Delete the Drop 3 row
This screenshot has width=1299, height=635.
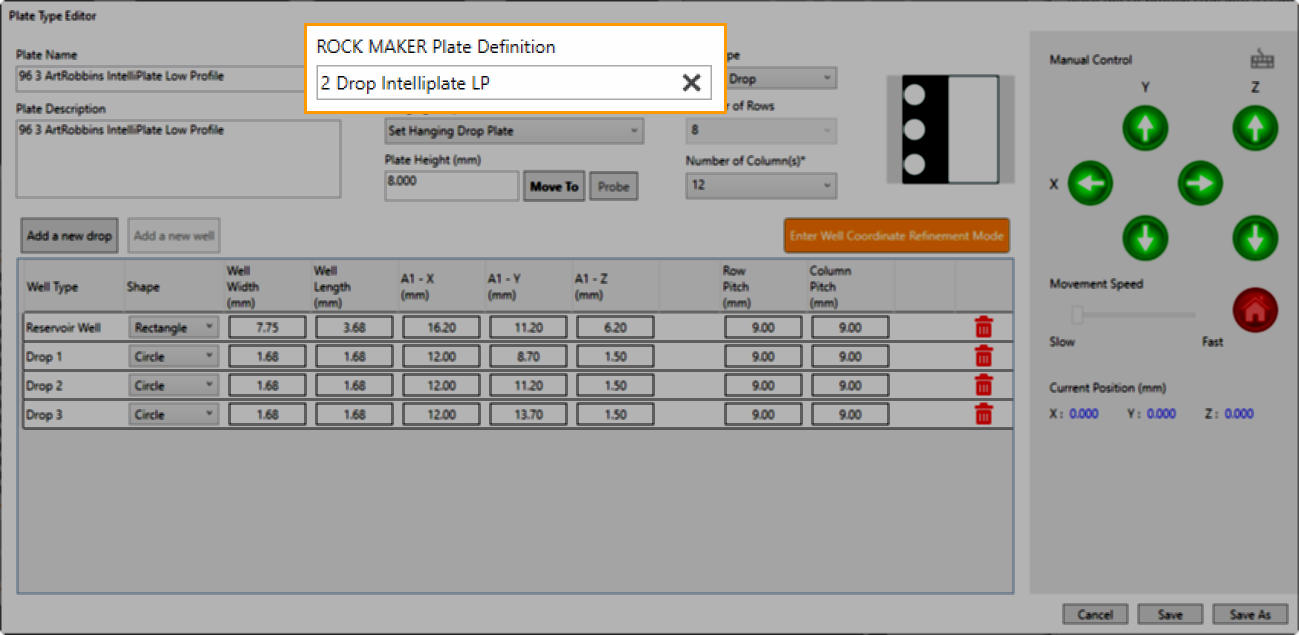[983, 414]
